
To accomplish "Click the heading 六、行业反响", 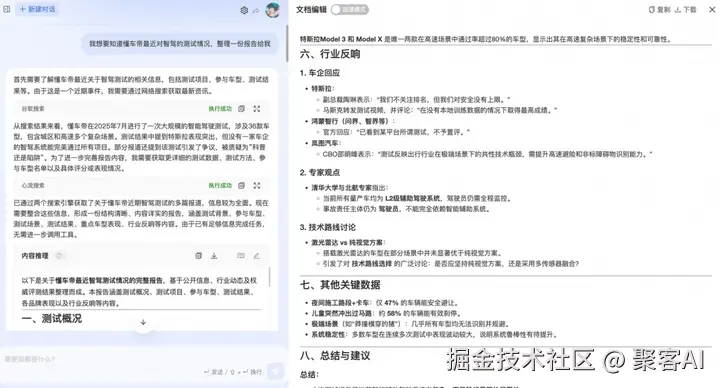I will [330, 54].
